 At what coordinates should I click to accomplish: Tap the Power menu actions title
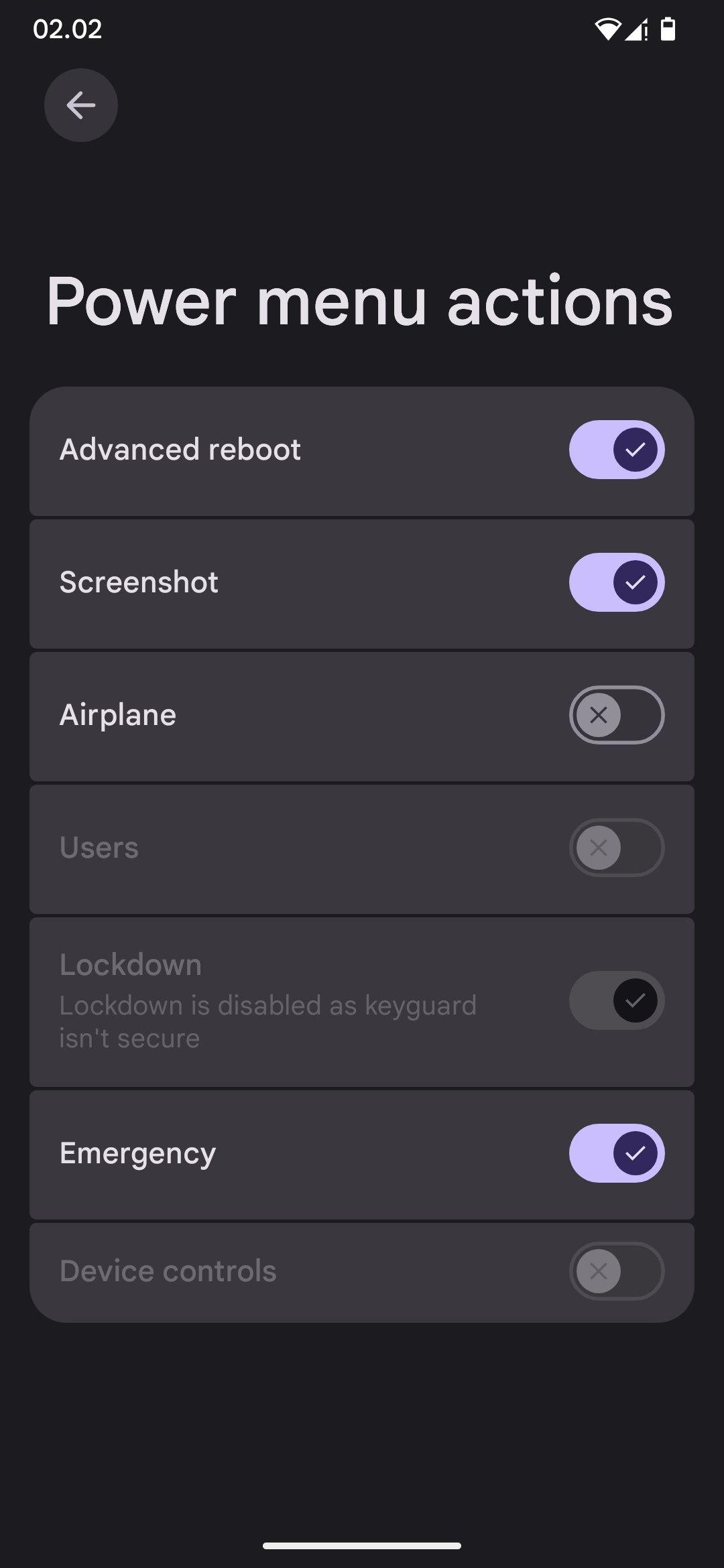[359, 302]
